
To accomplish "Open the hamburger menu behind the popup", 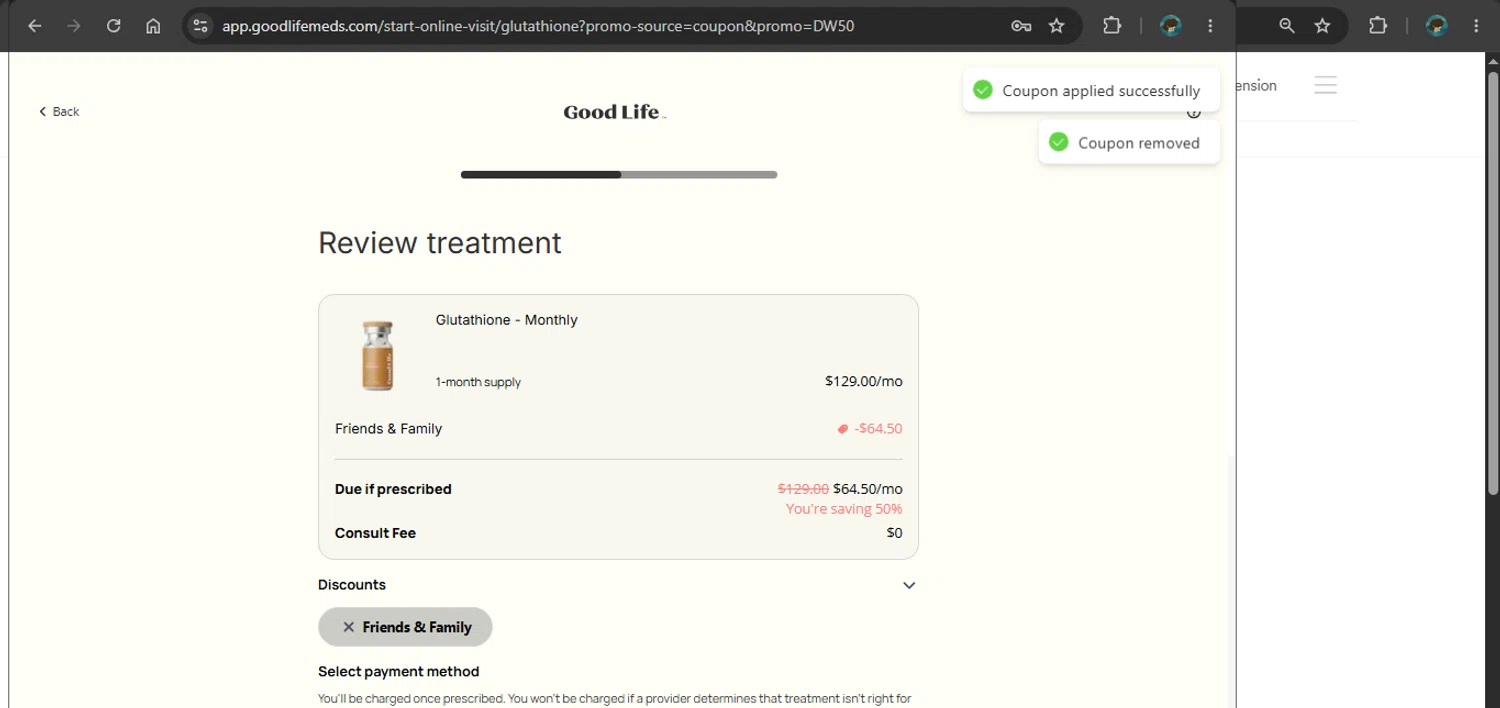I will click(x=1326, y=85).
